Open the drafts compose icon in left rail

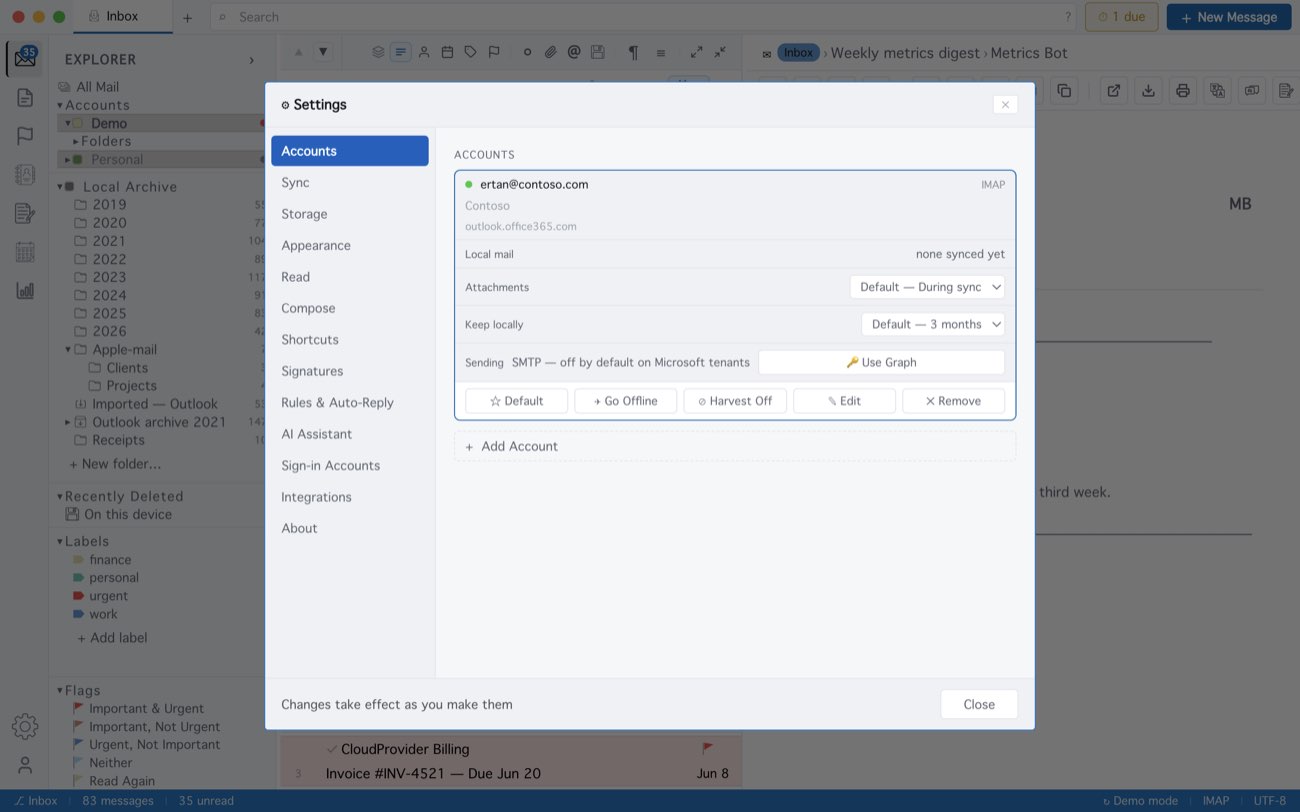[x=25, y=213]
